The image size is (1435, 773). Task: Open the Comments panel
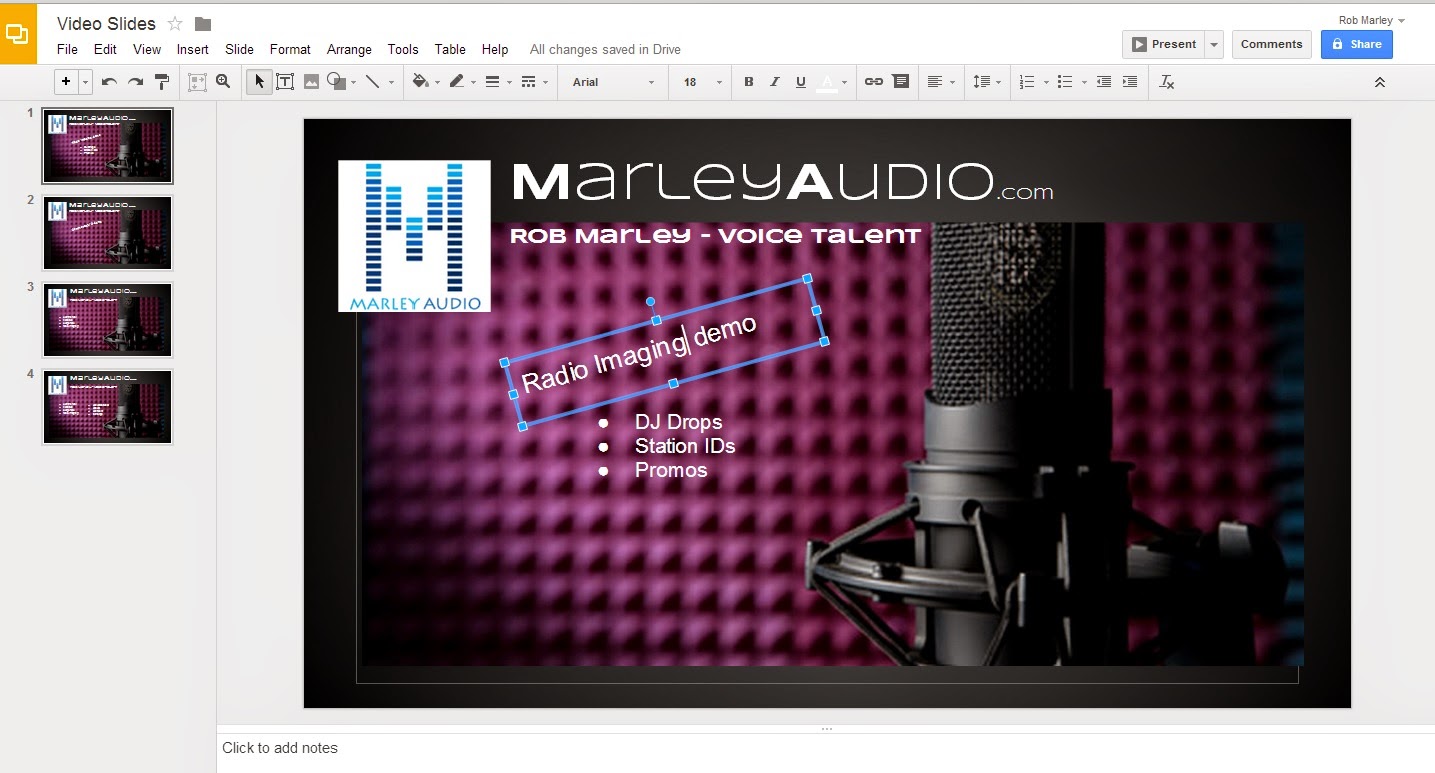[1271, 44]
